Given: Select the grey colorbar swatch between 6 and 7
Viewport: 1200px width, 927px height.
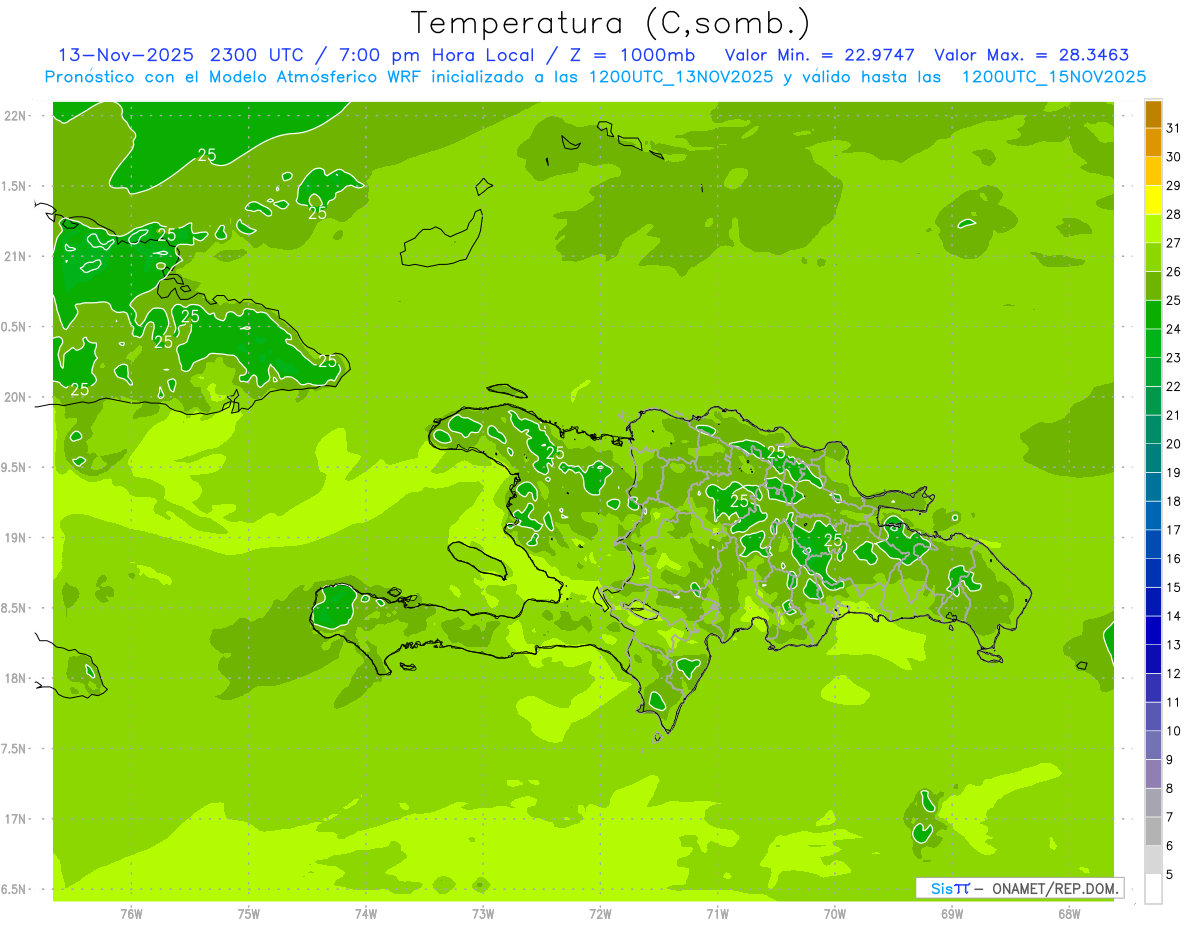Looking at the screenshot, I should (x=1153, y=832).
